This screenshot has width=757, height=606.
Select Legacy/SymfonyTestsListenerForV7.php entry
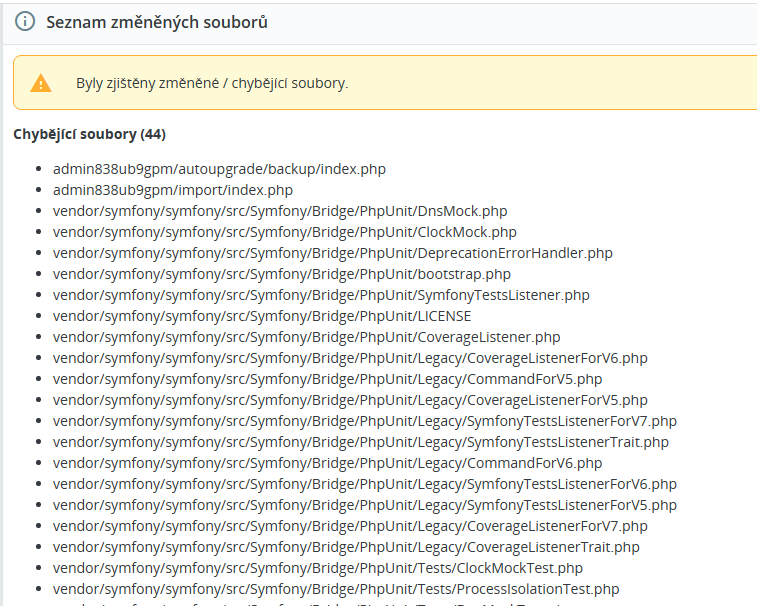point(365,421)
